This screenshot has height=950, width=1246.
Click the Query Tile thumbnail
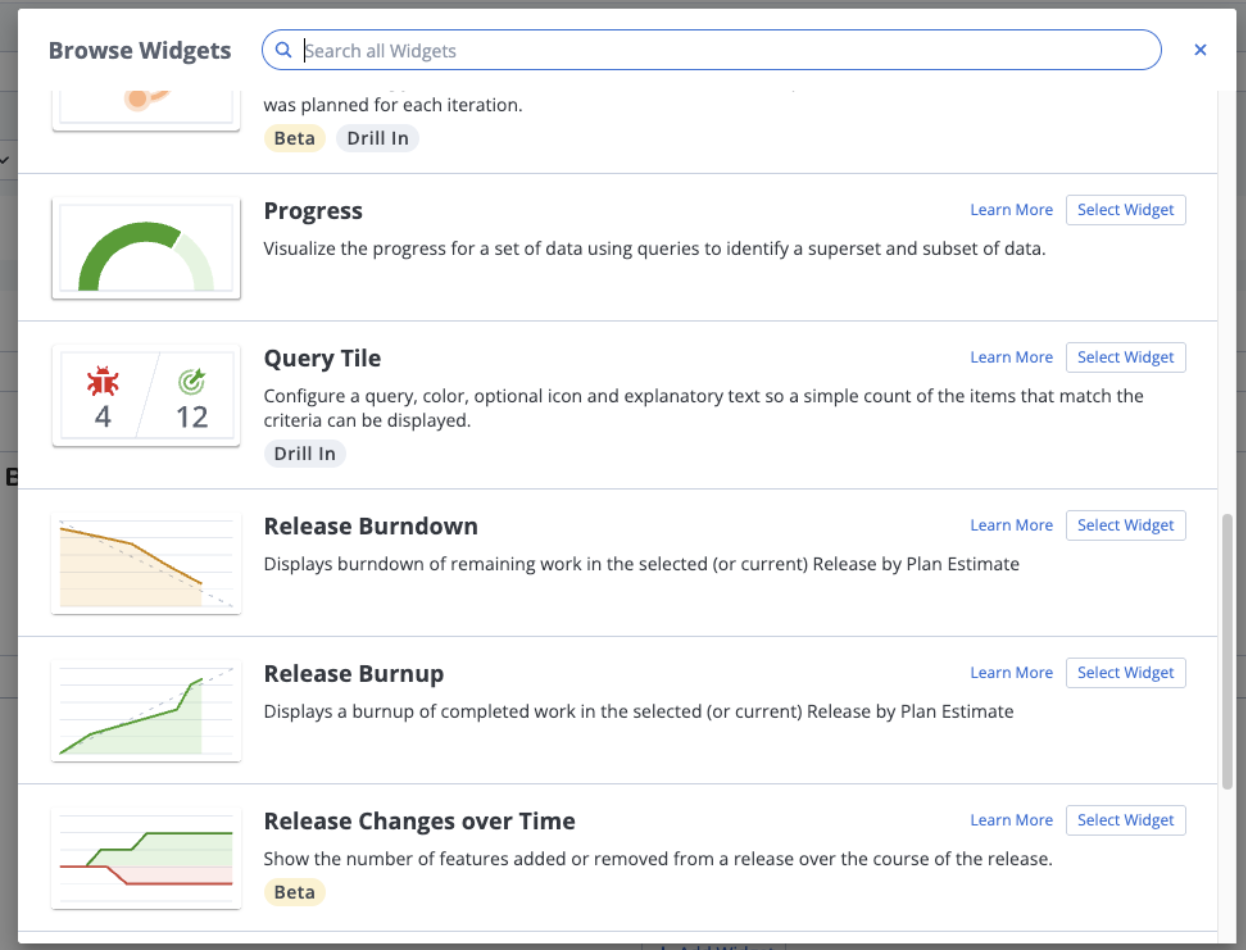coord(146,396)
